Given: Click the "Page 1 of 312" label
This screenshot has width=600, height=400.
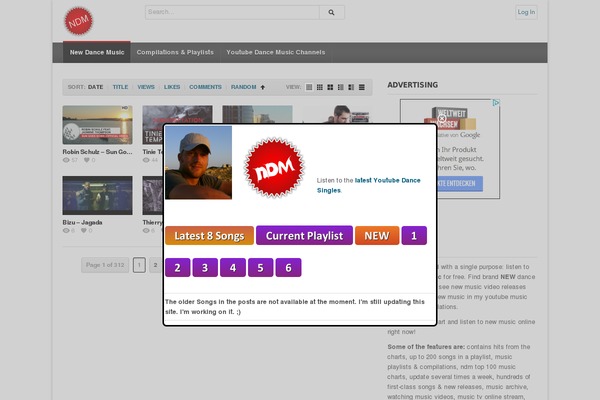Looking at the screenshot, I should click(105, 265).
